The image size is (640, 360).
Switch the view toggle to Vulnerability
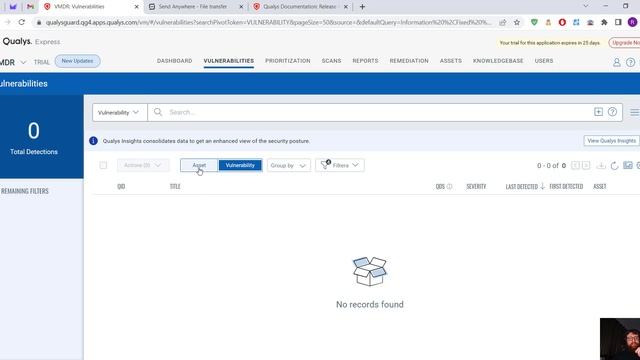point(240,165)
